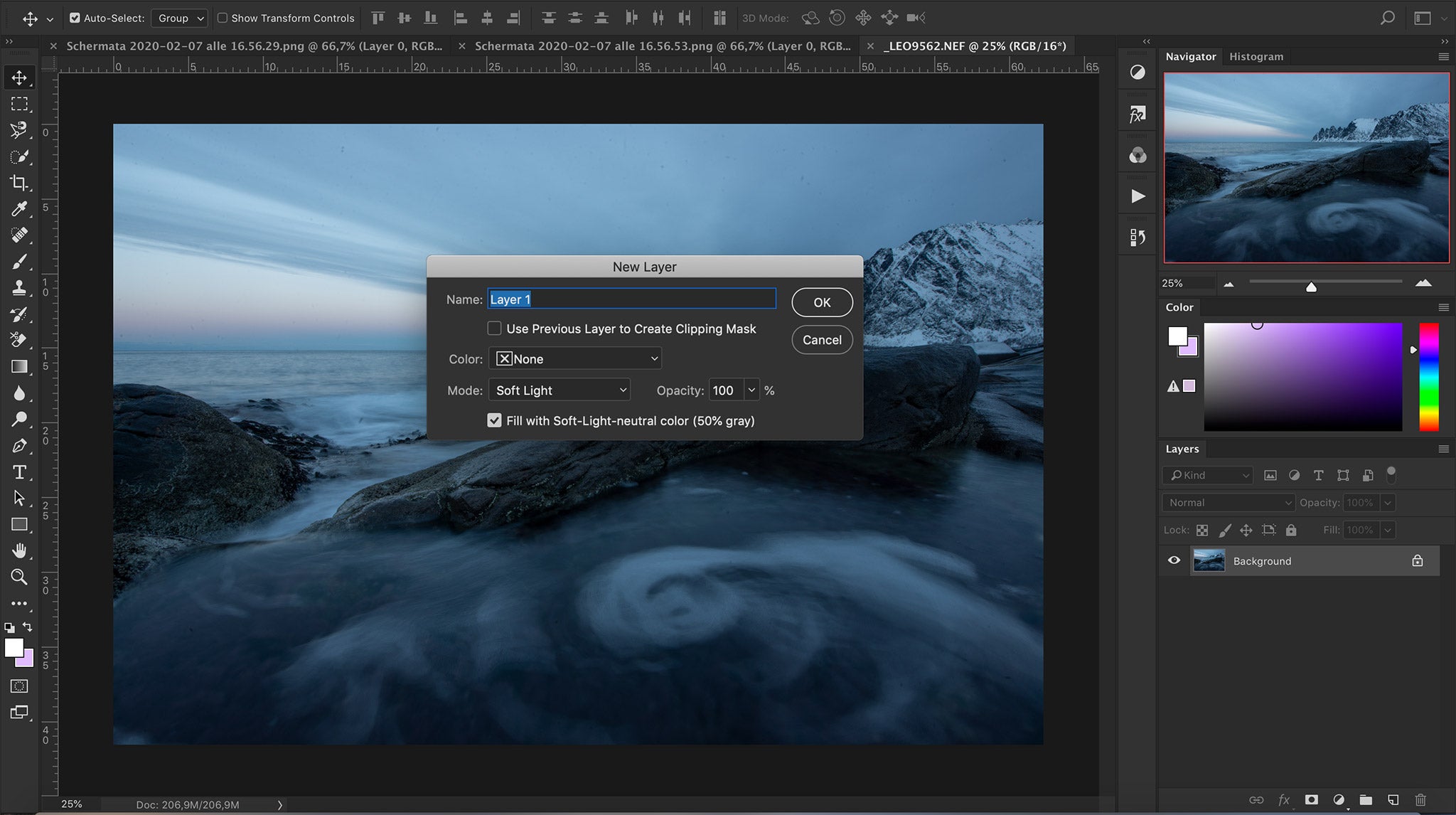Select the _LEO9562.NEF document tab

coord(974,46)
